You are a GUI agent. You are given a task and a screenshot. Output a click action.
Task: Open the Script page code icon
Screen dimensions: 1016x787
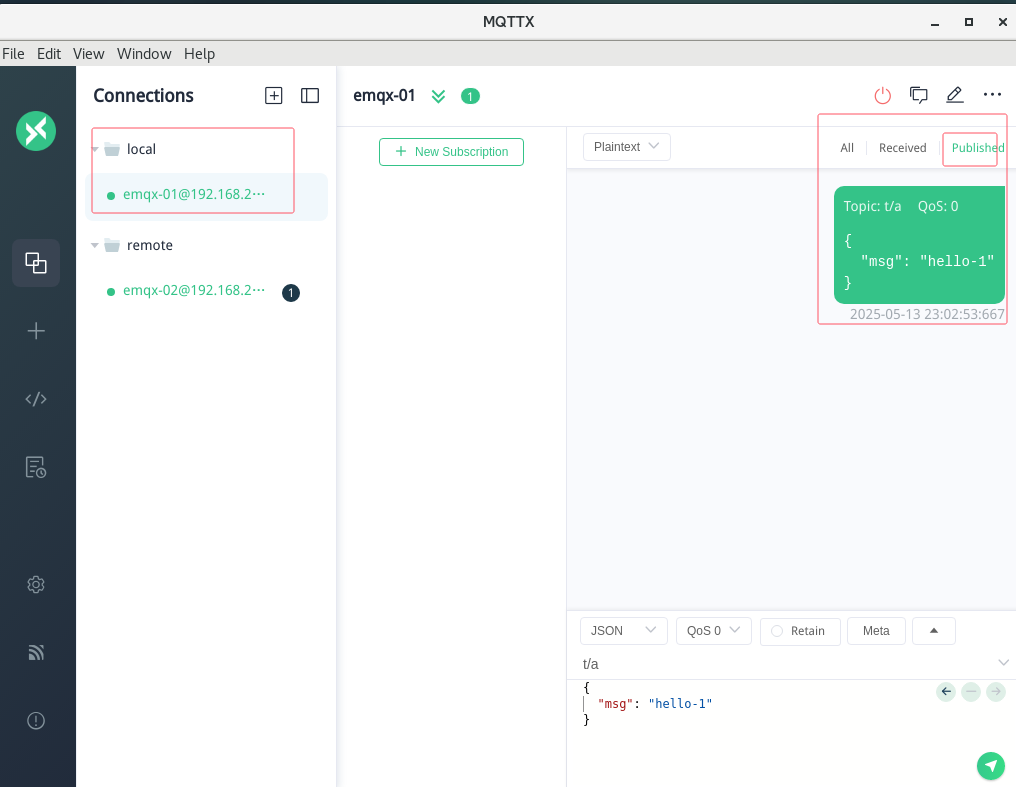[x=36, y=399]
